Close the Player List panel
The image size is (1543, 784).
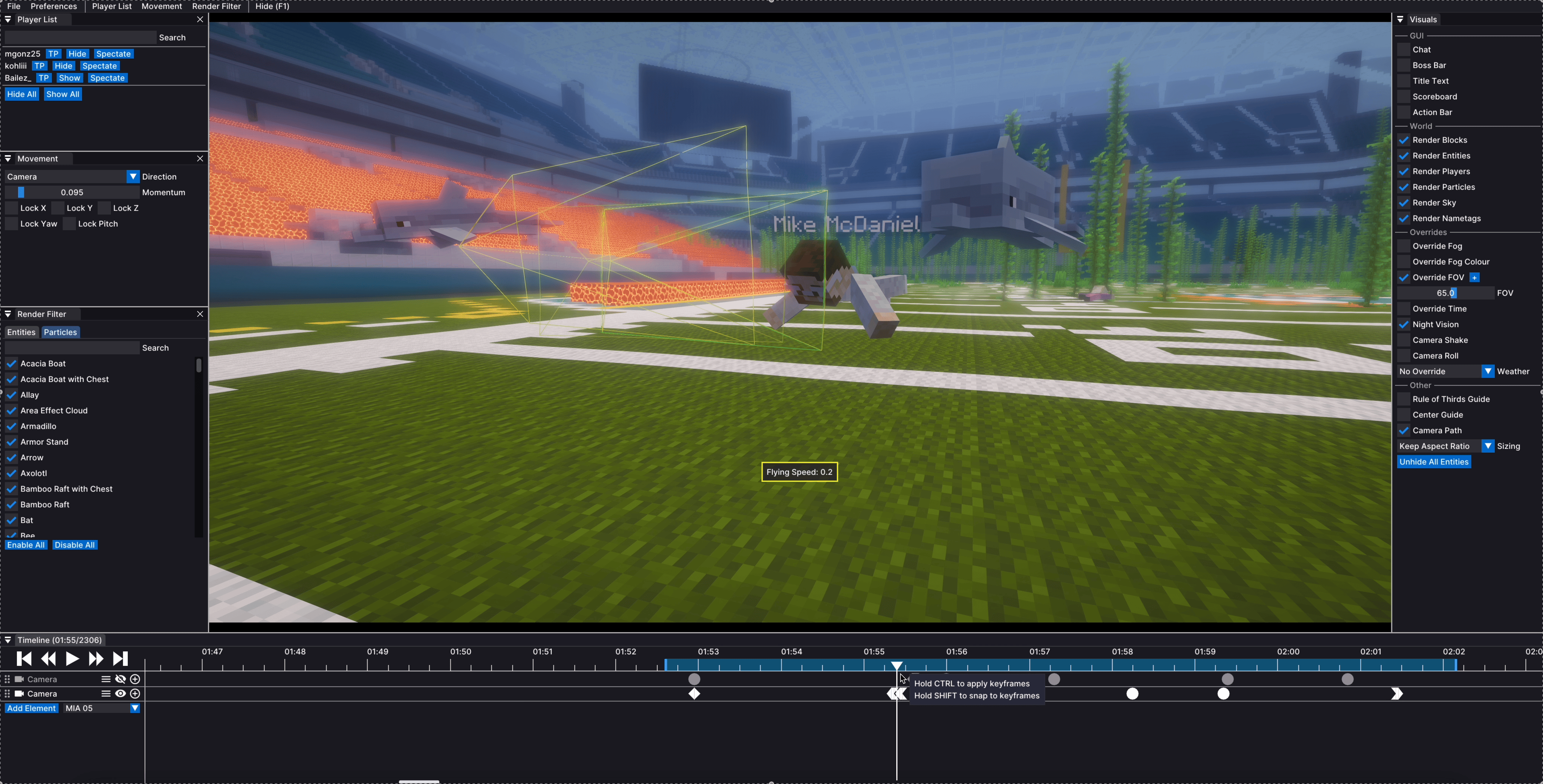click(x=200, y=20)
